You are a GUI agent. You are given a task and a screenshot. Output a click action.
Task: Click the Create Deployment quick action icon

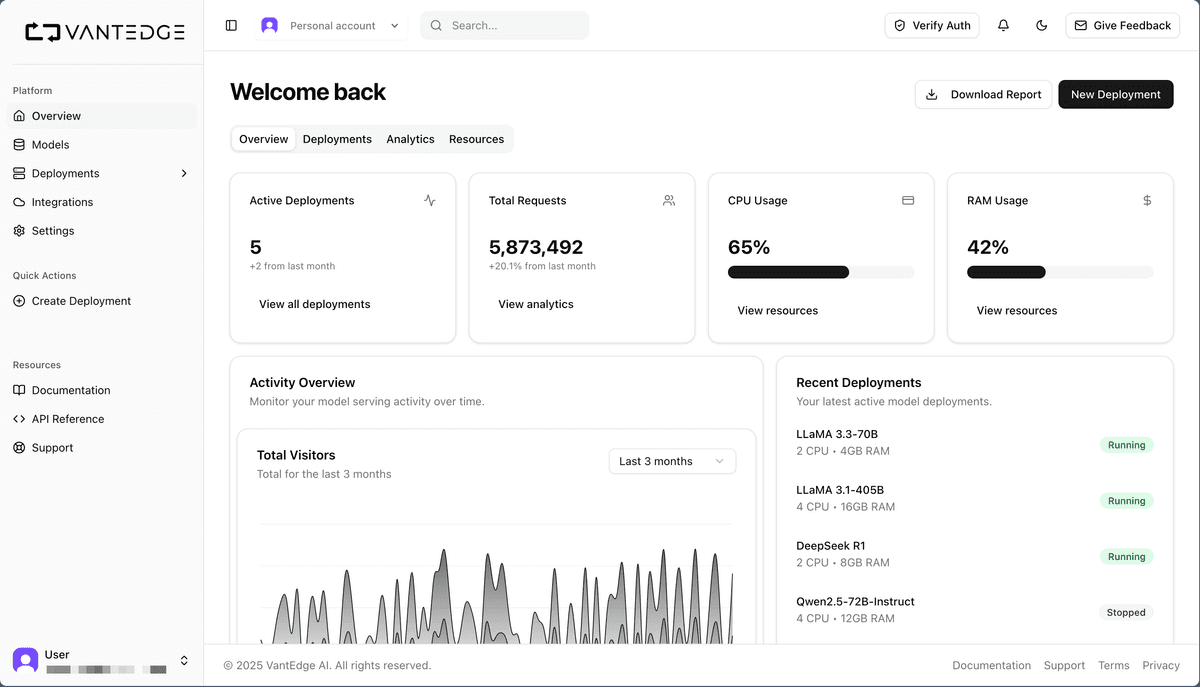[18, 300]
